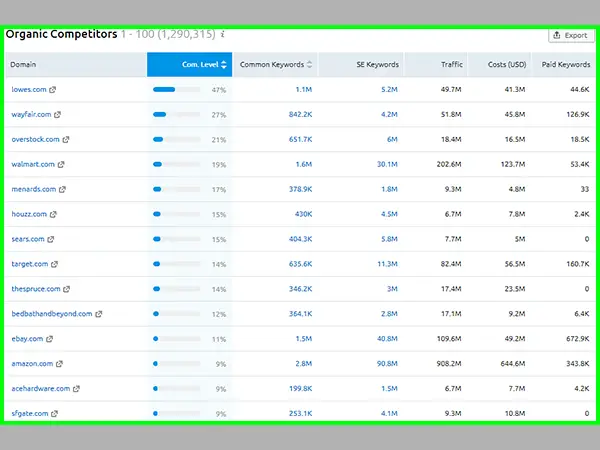Open menards.com common keywords 378.9K
600x450 pixels.
tap(300, 189)
